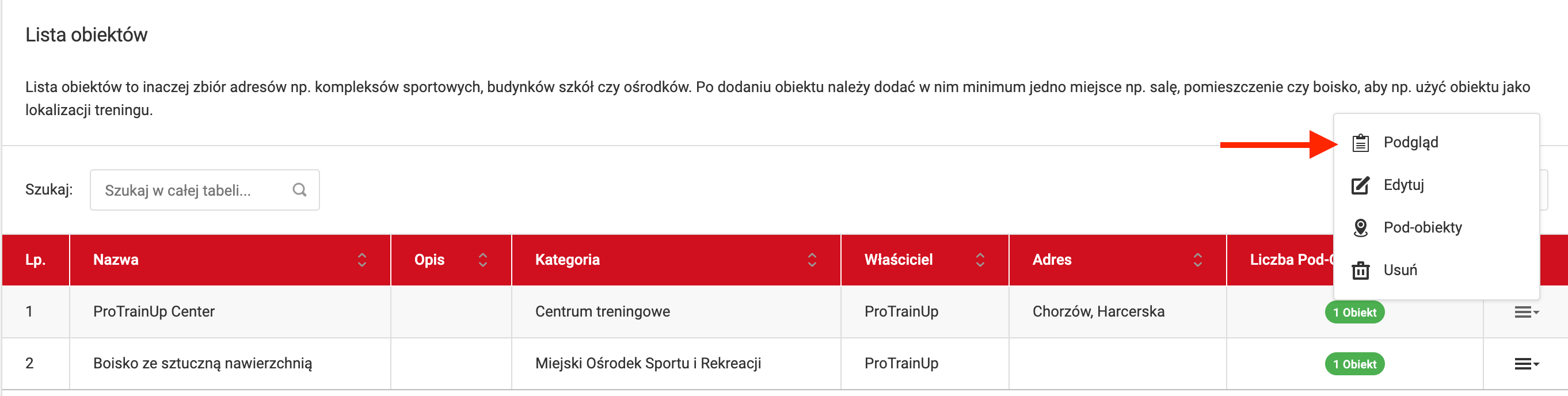Viewport: 1568px width, 396px height.
Task: Focus the Szukaj w całej tabeli field
Action: 195,191
